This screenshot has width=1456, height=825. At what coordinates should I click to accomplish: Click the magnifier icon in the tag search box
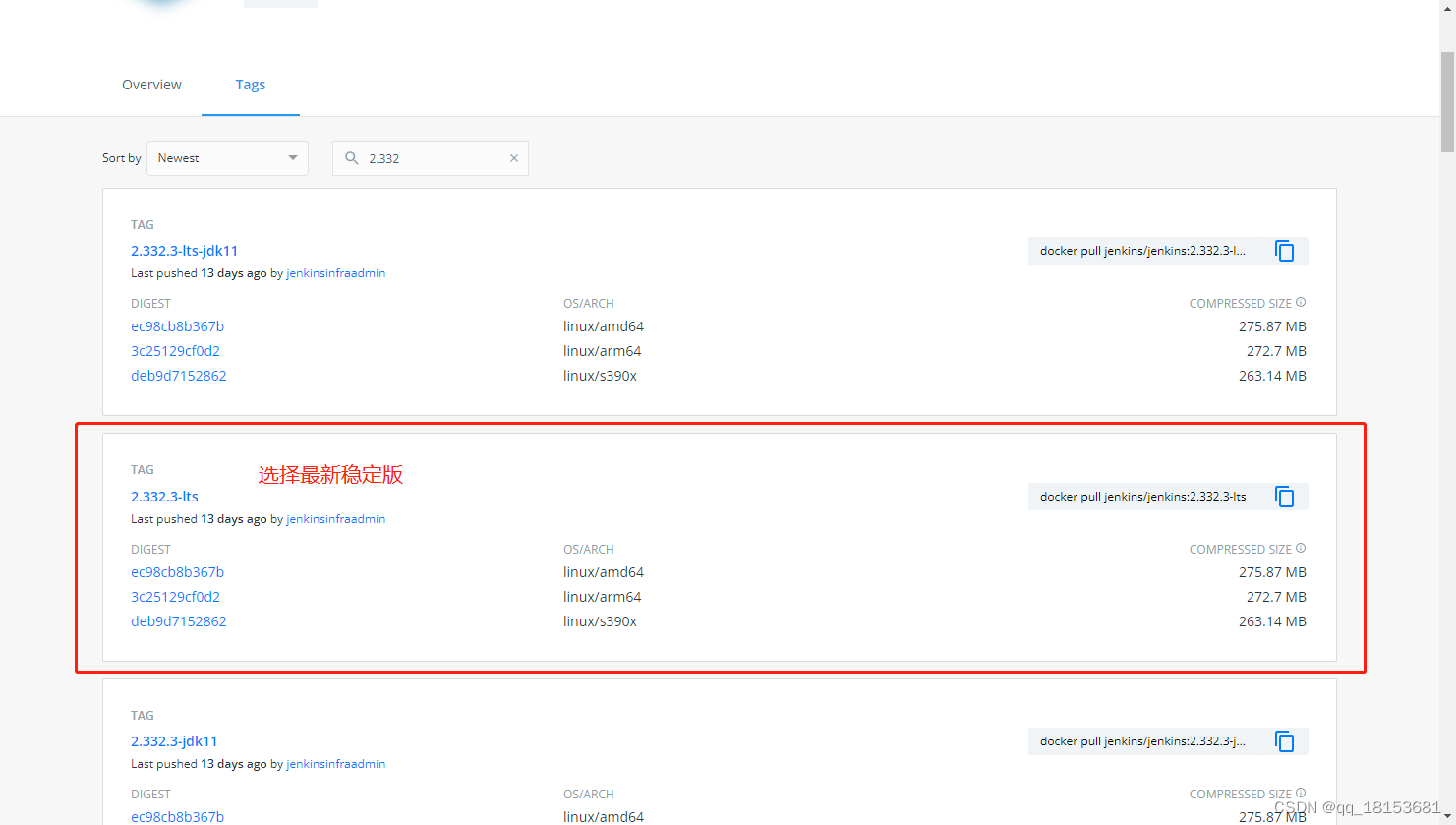(352, 158)
